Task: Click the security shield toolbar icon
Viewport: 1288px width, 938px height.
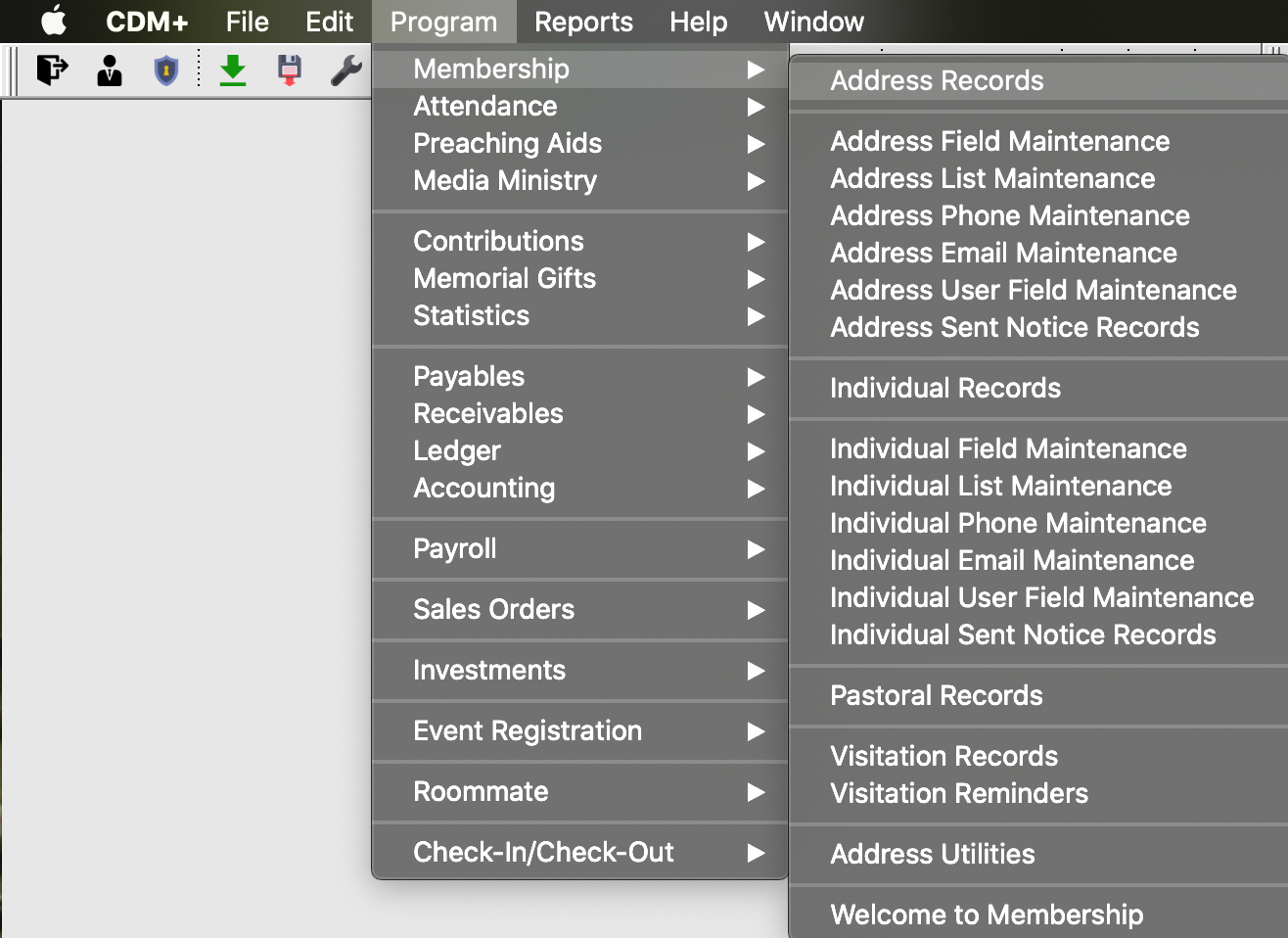Action: coord(166,70)
